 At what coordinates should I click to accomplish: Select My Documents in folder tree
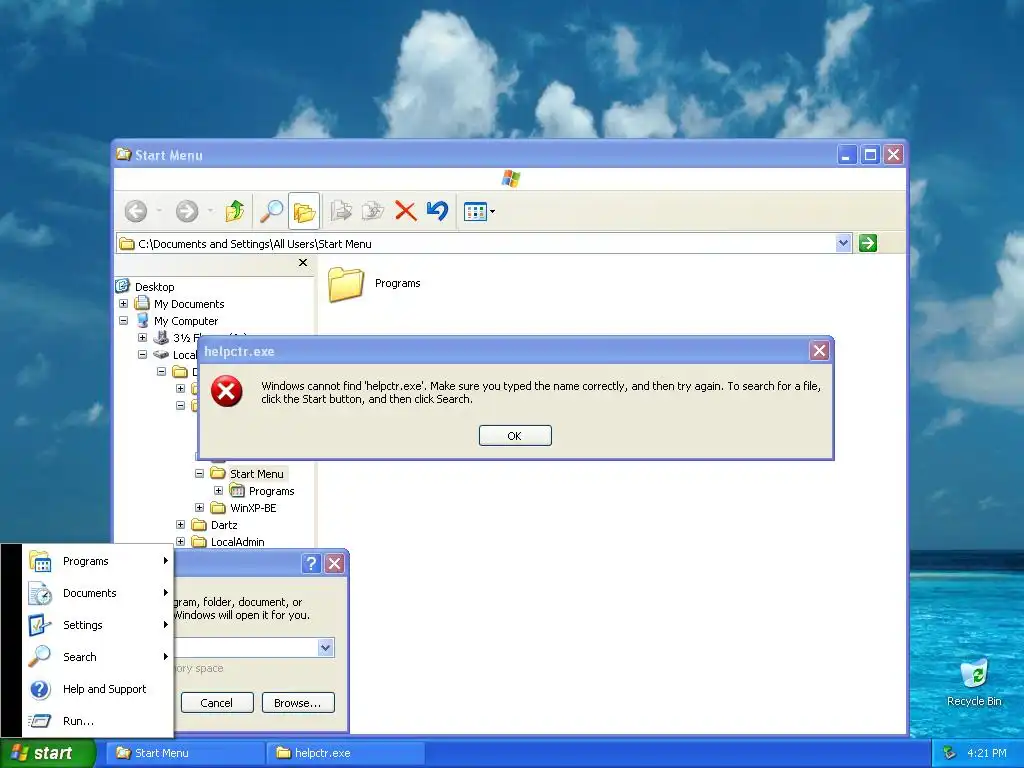[189, 304]
